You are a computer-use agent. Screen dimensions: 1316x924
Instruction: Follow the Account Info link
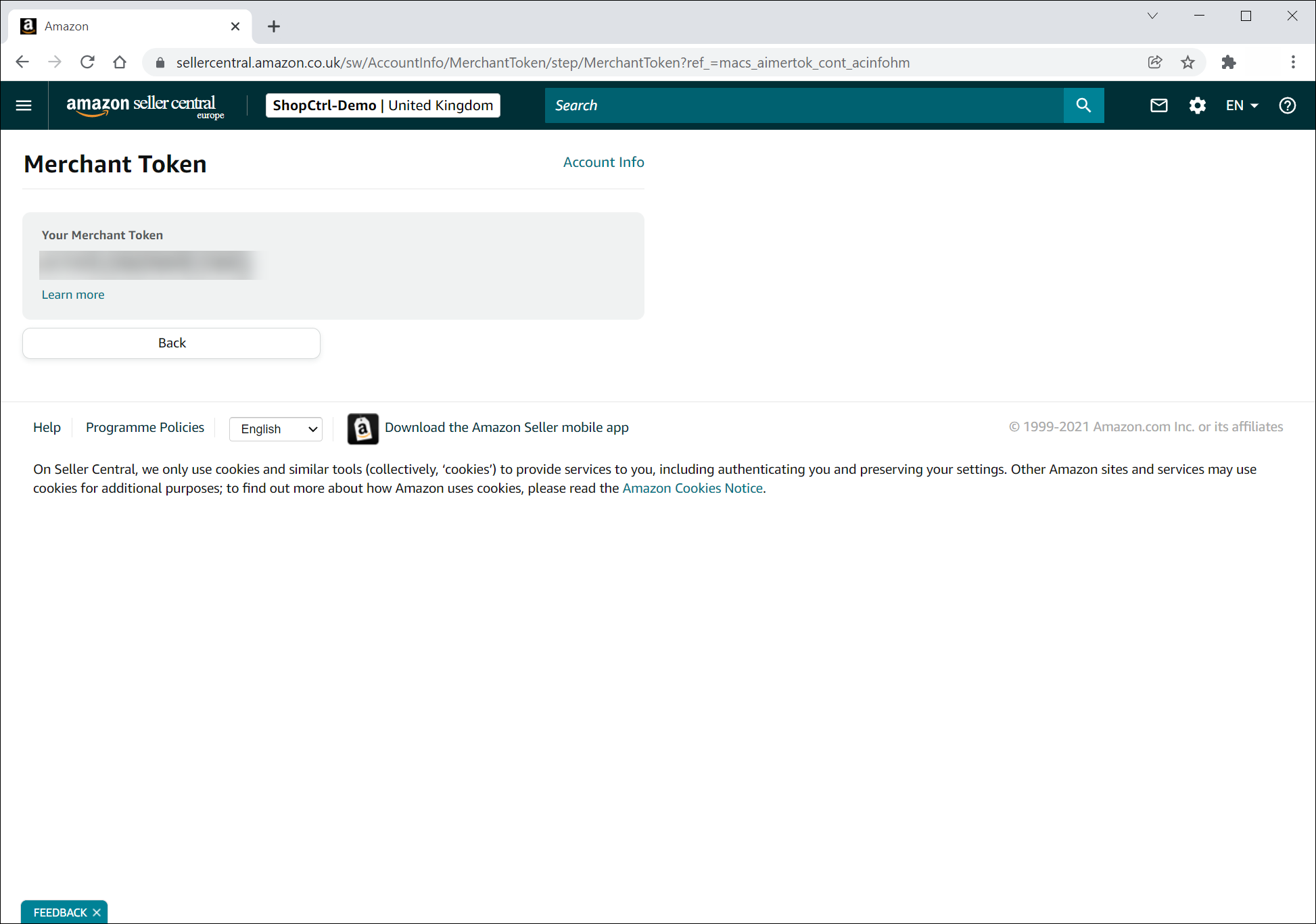603,162
